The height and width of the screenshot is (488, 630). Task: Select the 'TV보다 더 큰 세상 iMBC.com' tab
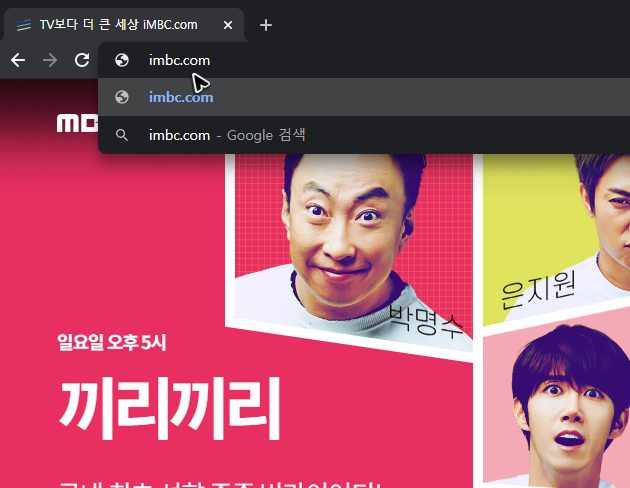(124, 25)
